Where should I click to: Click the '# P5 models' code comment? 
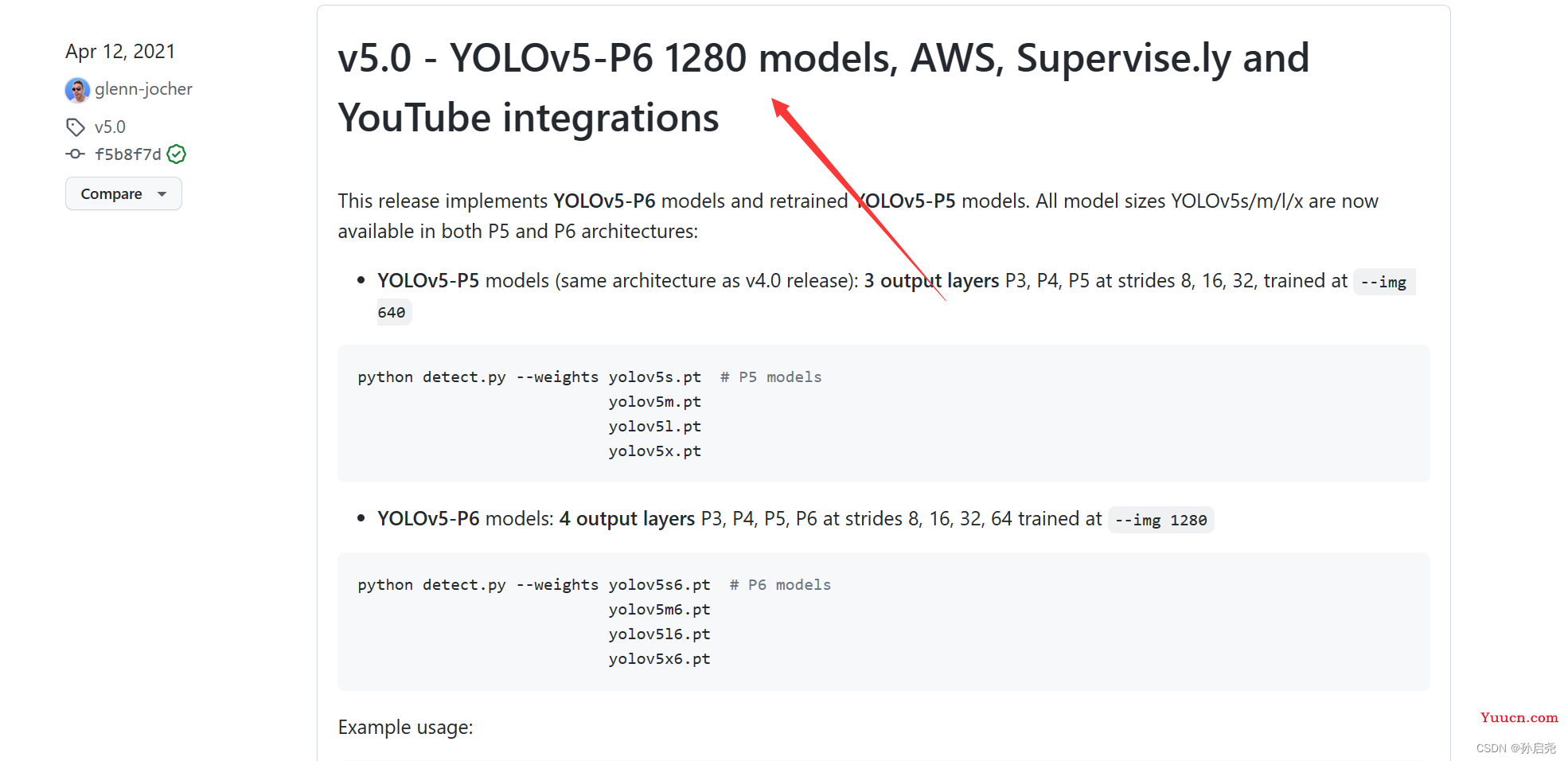(770, 377)
